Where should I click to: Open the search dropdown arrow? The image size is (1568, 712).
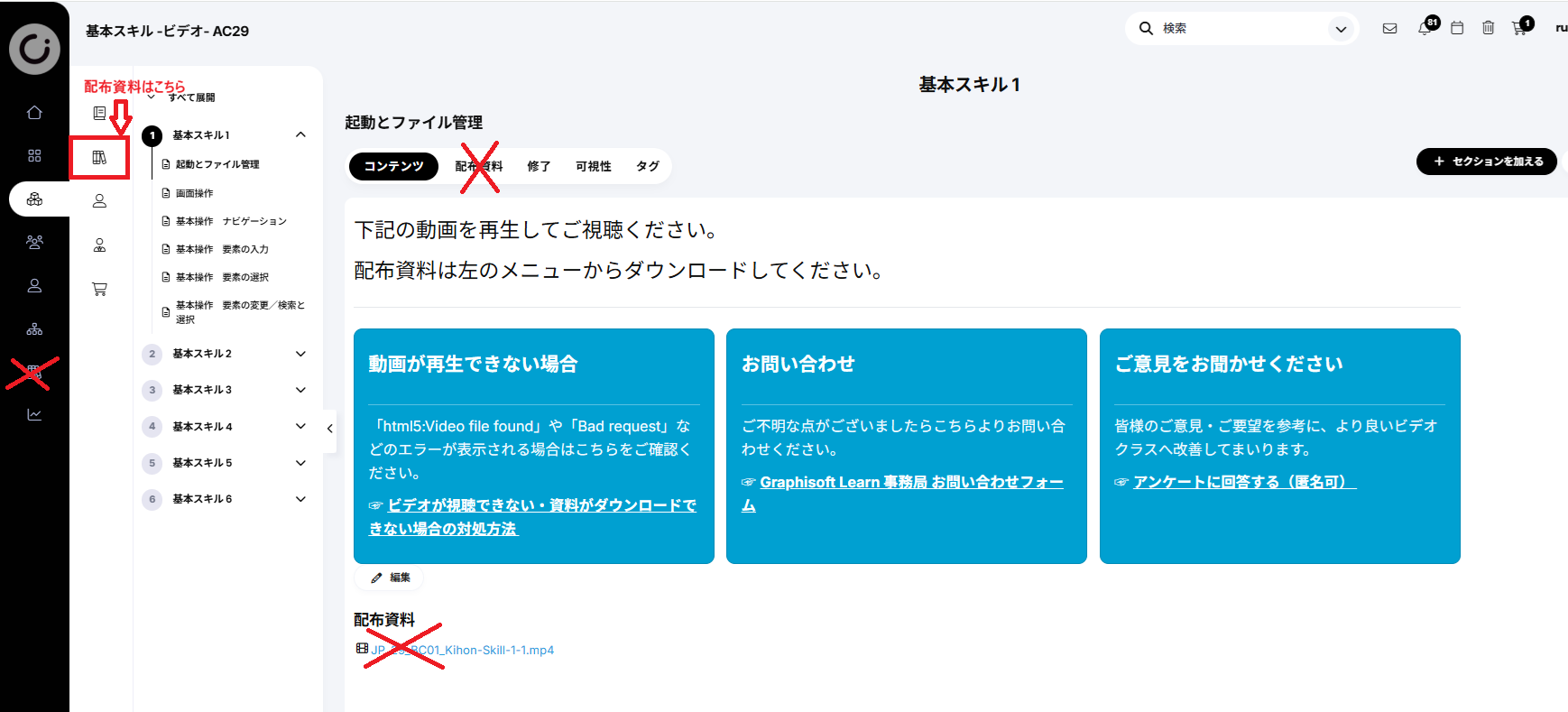(1342, 29)
